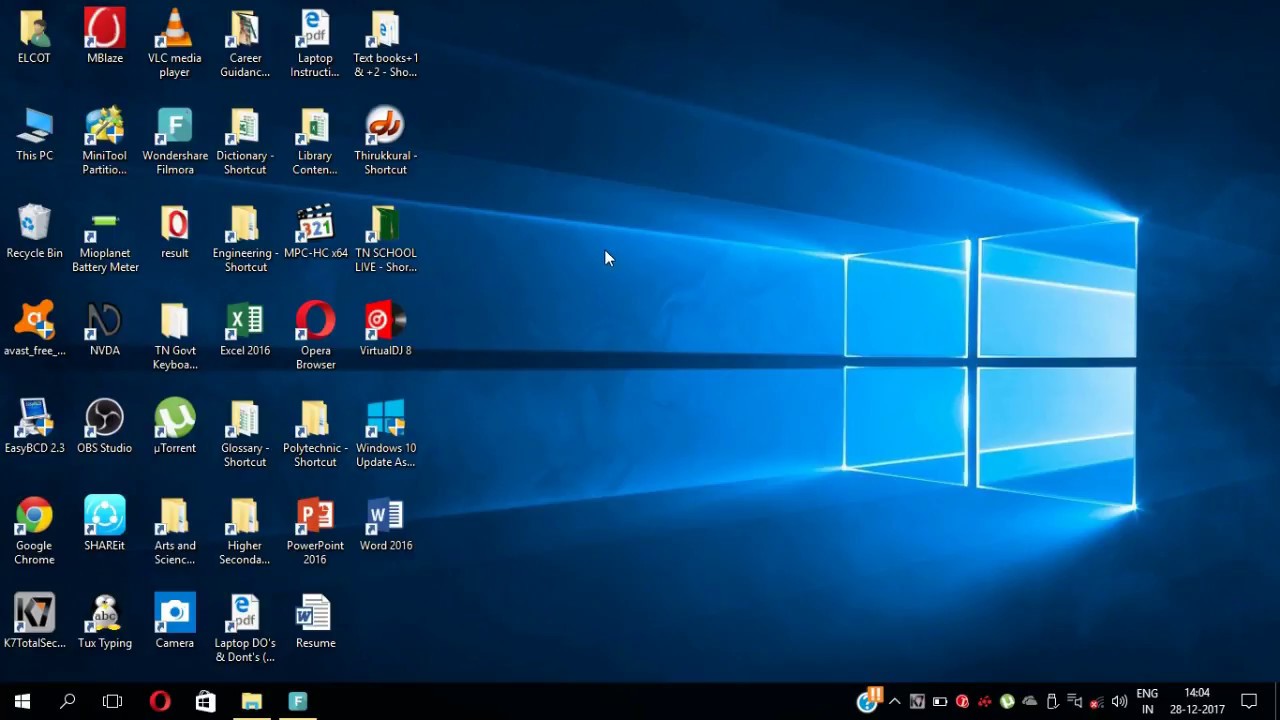Select avast_free installer icon
The image size is (1280, 720).
tap(34, 329)
